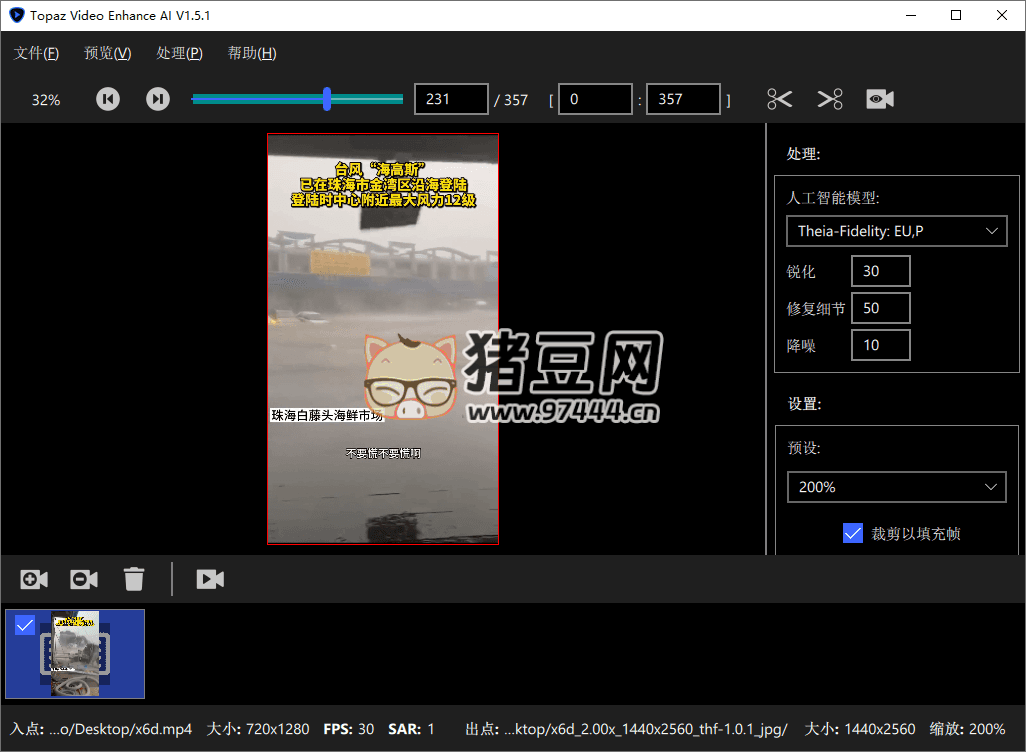Select the add video icon
The image size is (1026, 752).
[x=33, y=579]
